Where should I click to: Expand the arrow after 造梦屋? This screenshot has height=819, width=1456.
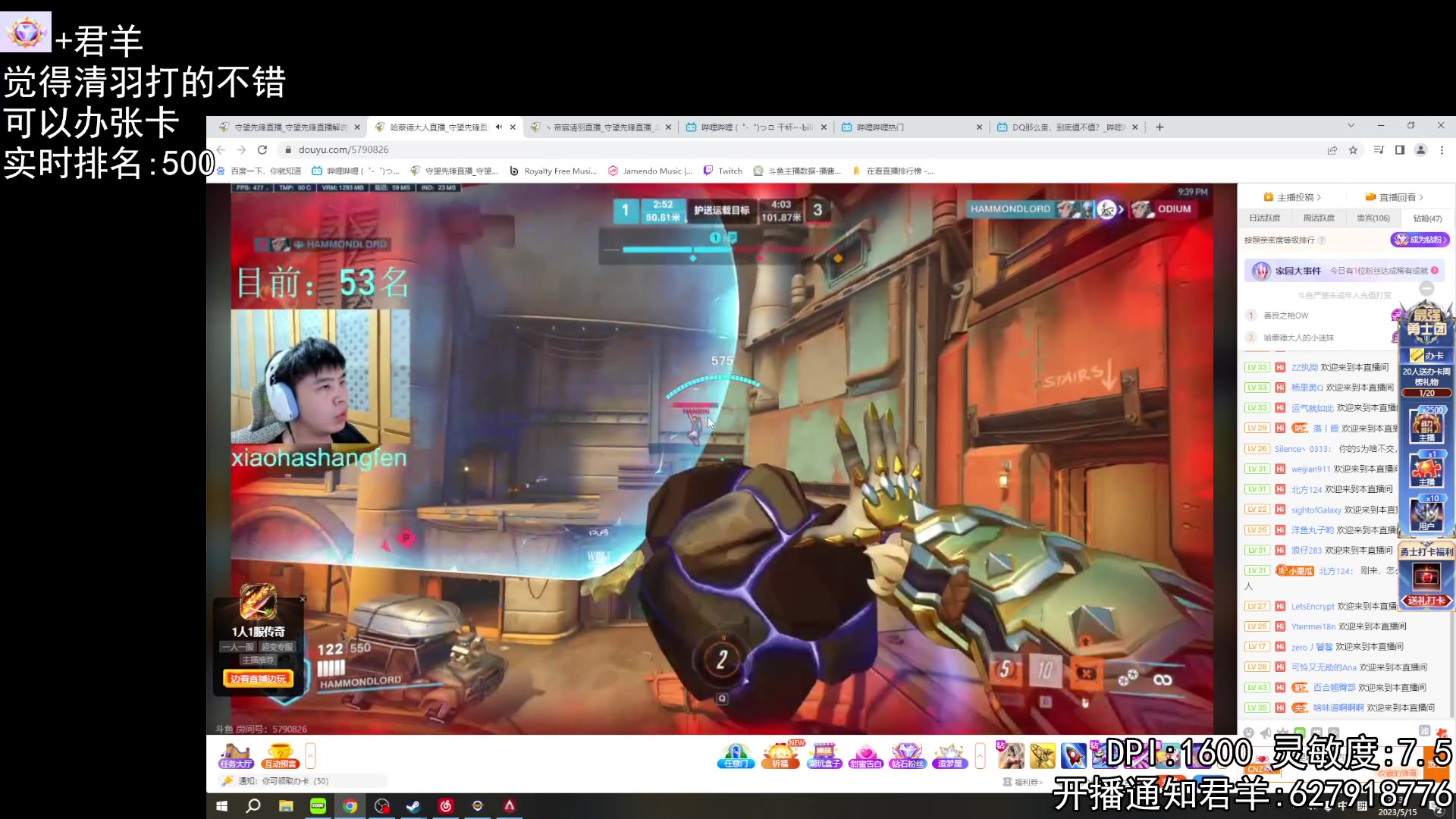(x=981, y=755)
